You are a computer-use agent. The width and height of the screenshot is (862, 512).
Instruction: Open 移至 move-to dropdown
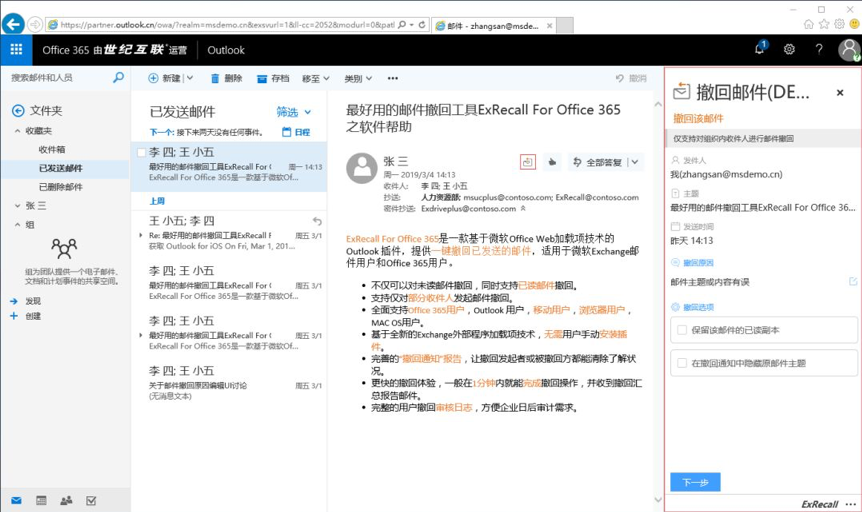click(x=316, y=79)
